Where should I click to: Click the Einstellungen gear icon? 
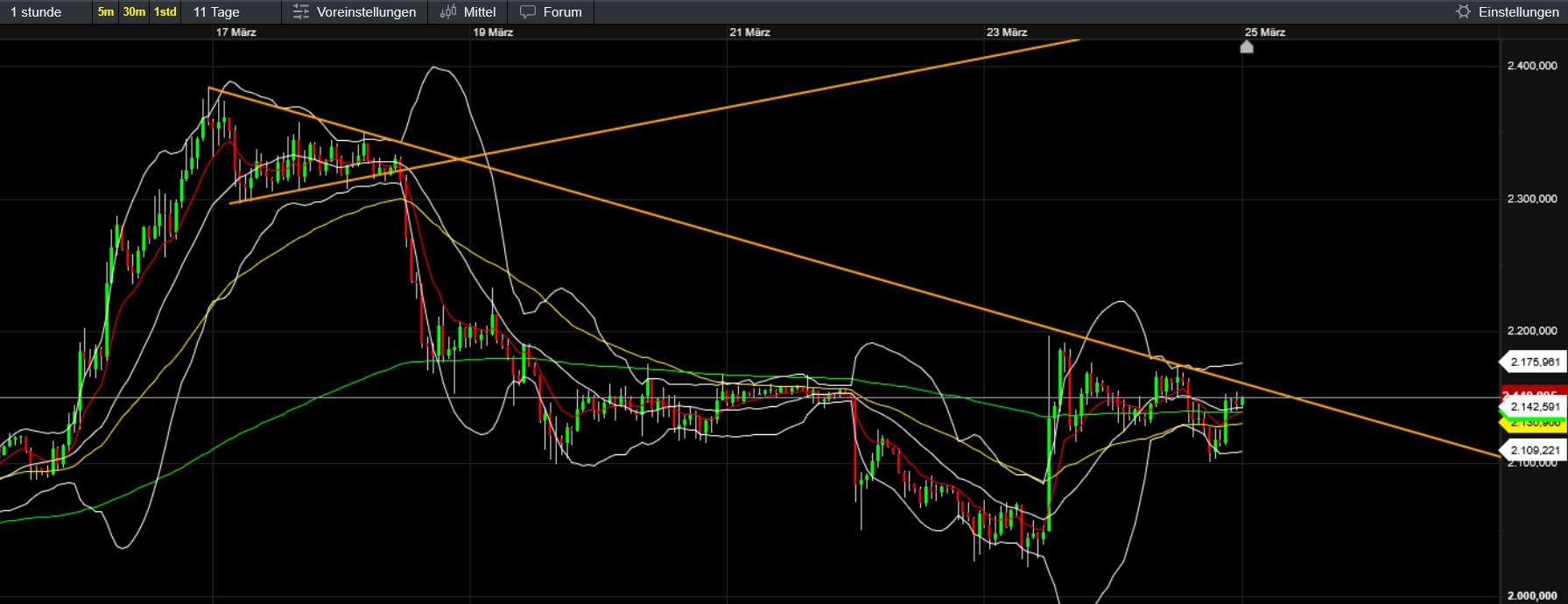(1463, 12)
